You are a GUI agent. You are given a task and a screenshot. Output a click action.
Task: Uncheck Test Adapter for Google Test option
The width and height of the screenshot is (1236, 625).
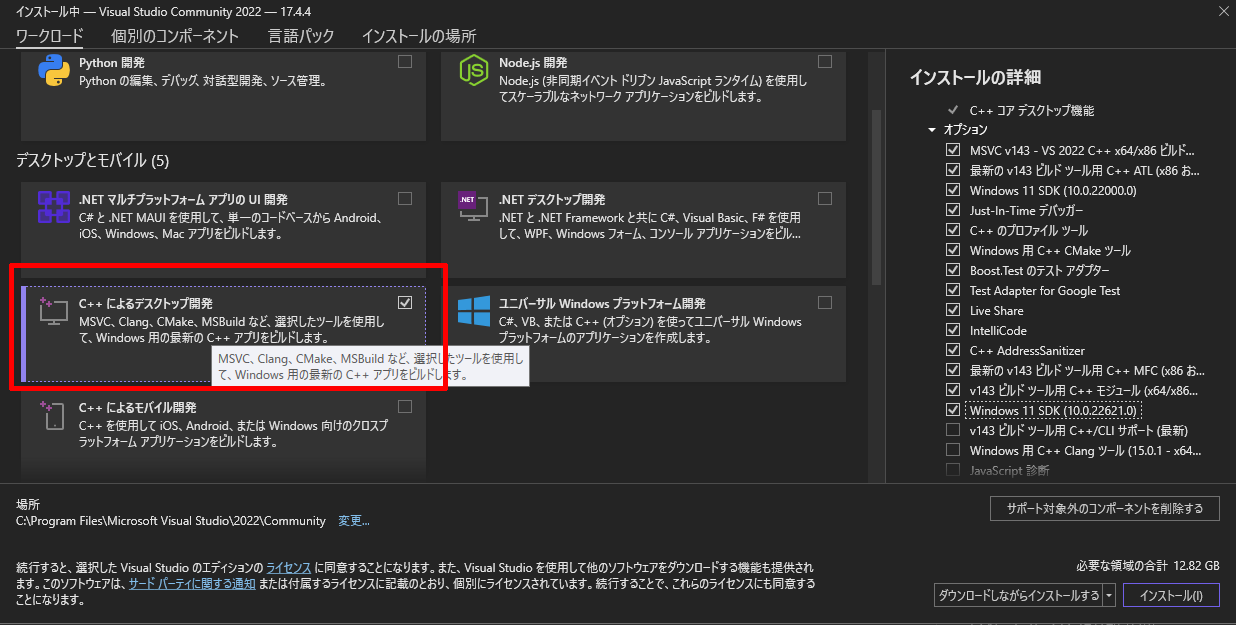[x=953, y=290]
